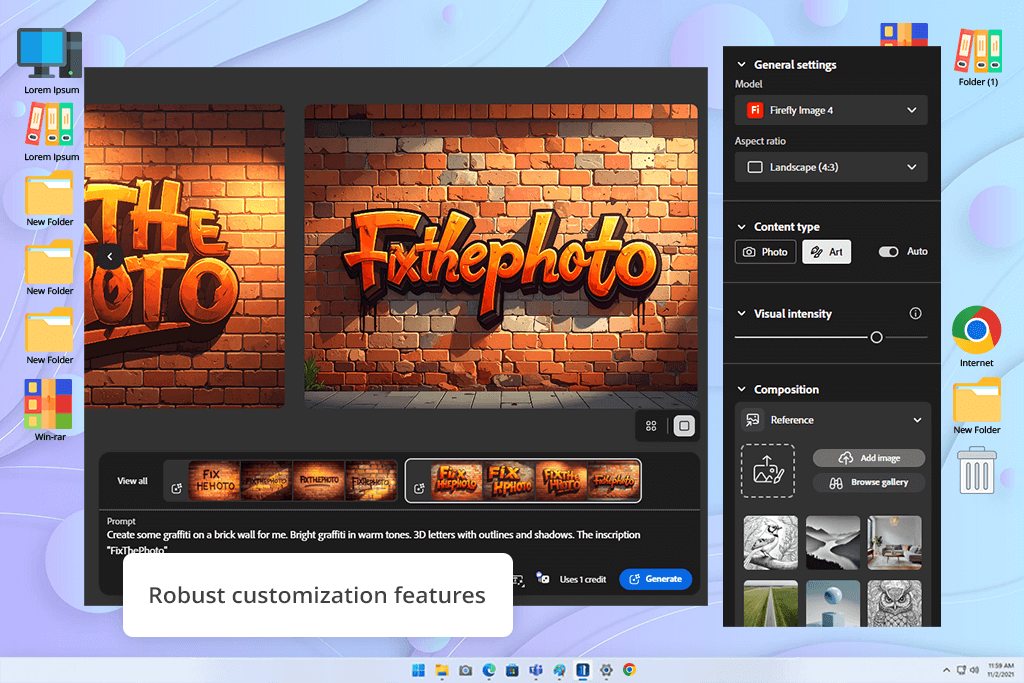Viewport: 1024px width, 683px height.
Task: Choose the bird sketch reference image
Action: (771, 543)
